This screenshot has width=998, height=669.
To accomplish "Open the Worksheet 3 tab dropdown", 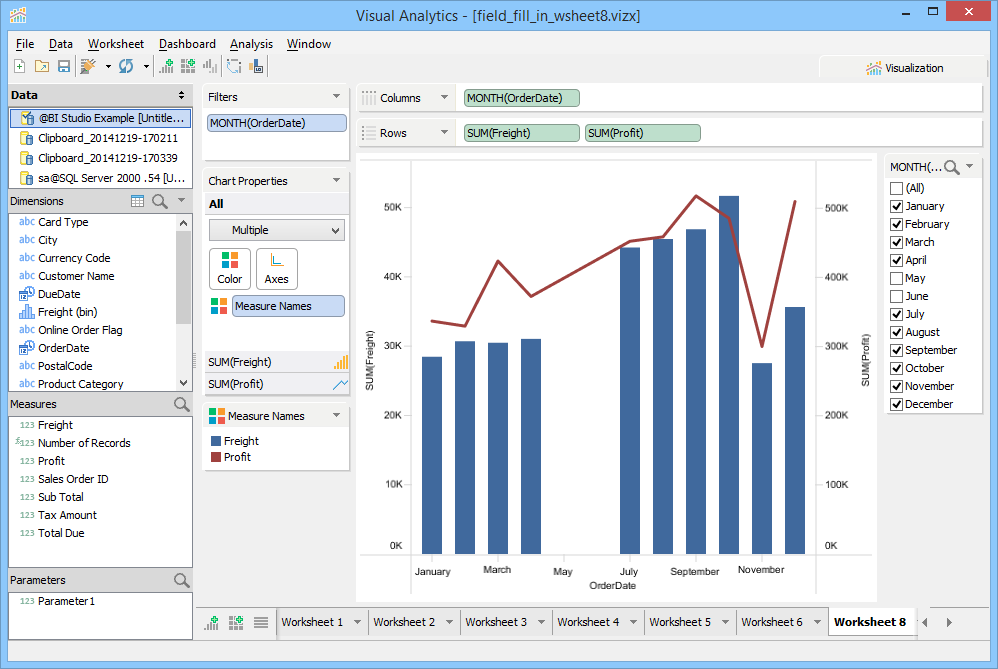I will (541, 623).
